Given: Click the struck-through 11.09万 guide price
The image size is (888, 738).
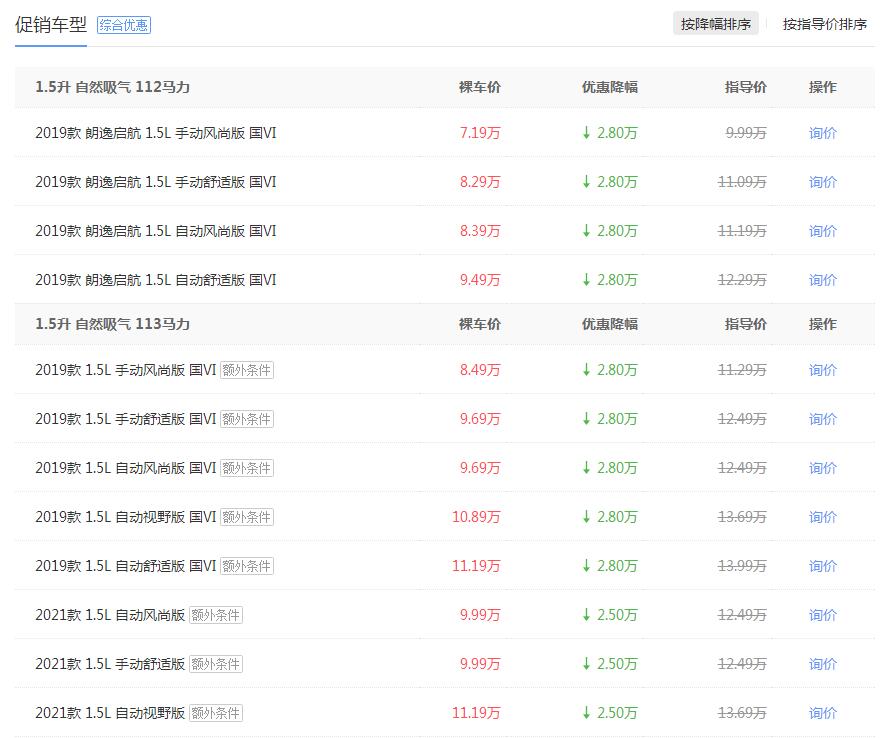Looking at the screenshot, I should tap(742, 182).
